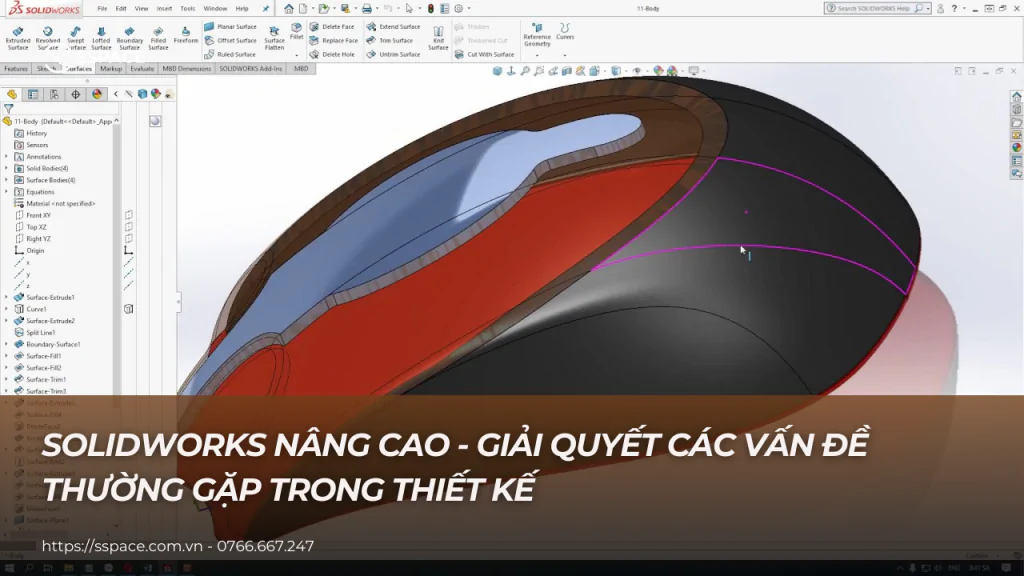Screen dimensions: 1024x576
Task: Switch to the Evaluate tab
Action: (142, 69)
